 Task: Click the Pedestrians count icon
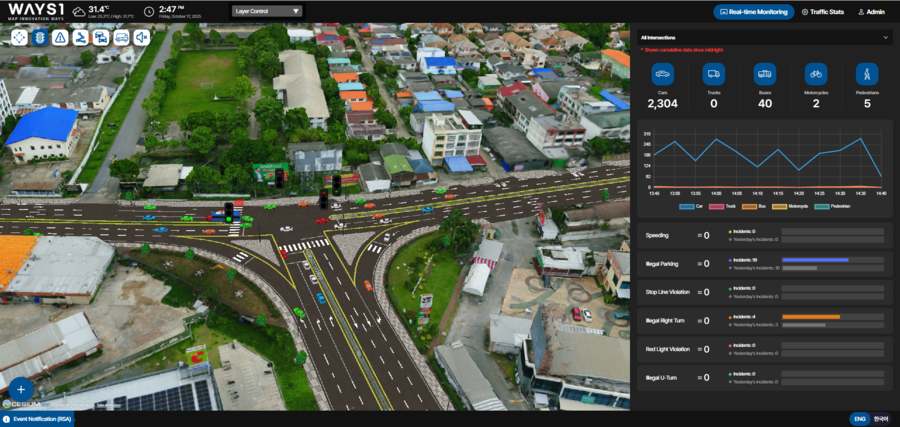(866, 73)
